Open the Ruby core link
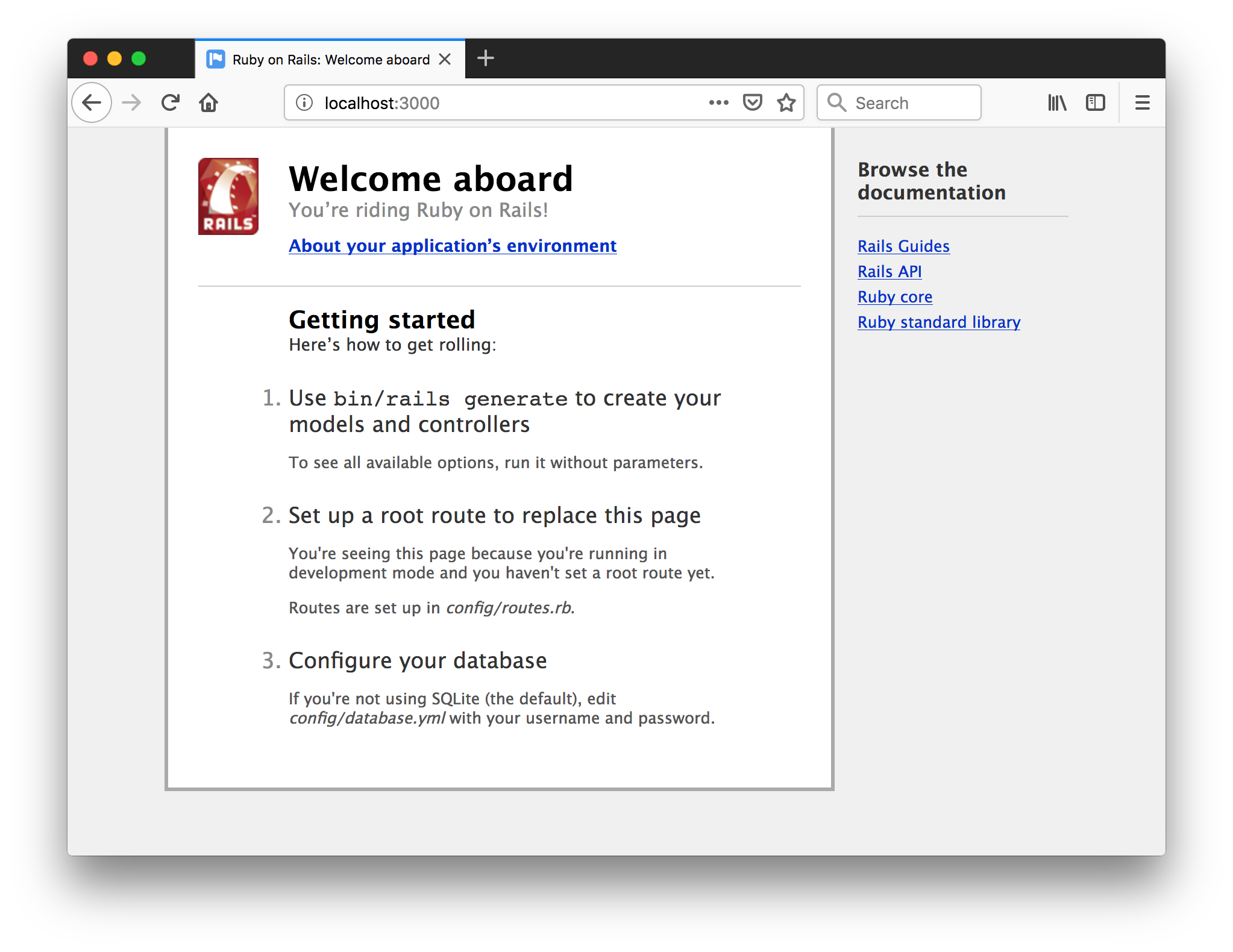Viewport: 1233px width, 952px height. [895, 297]
